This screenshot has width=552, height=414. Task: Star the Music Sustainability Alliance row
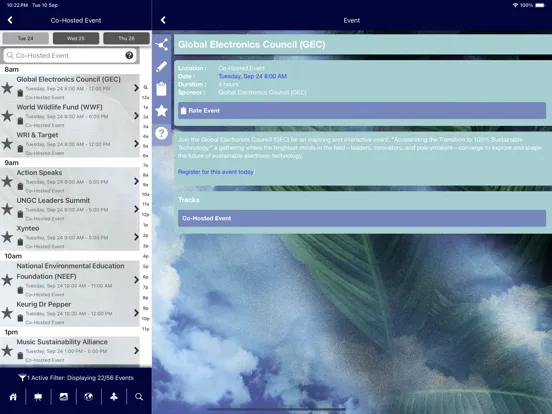tap(7, 350)
